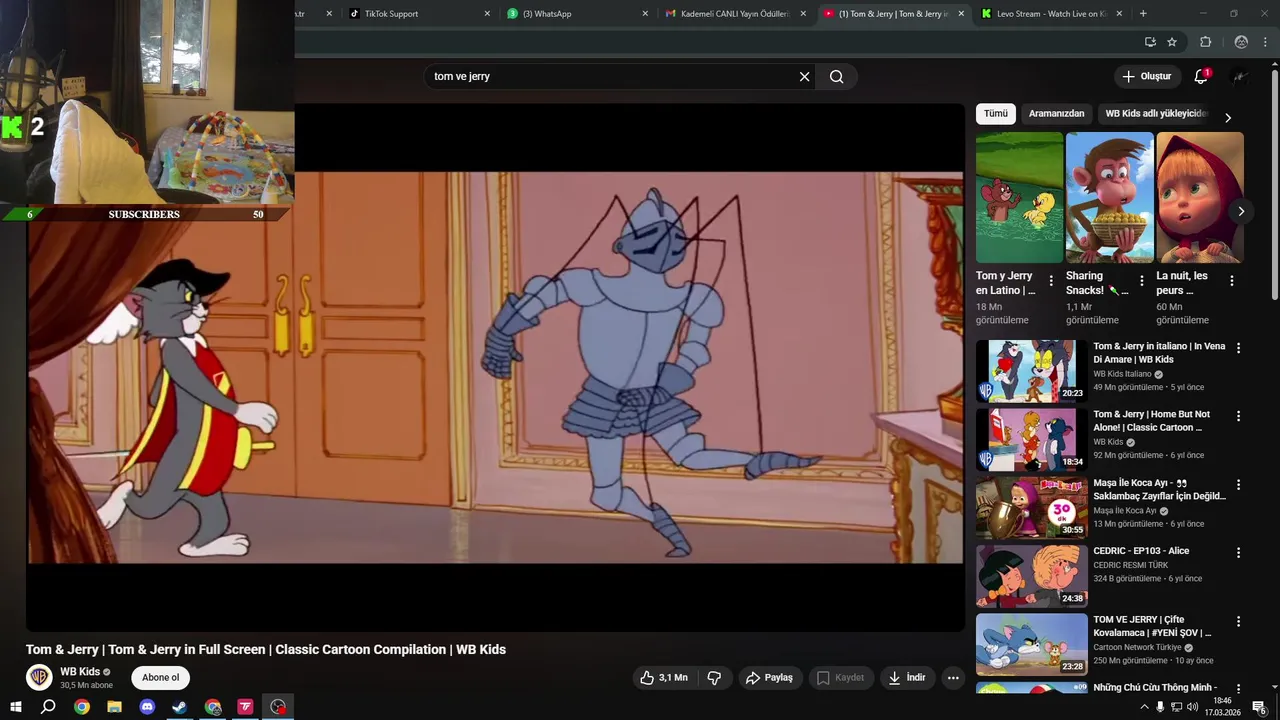
Task: Open options for Tom y Jerry en Latino
Action: coord(1051,281)
